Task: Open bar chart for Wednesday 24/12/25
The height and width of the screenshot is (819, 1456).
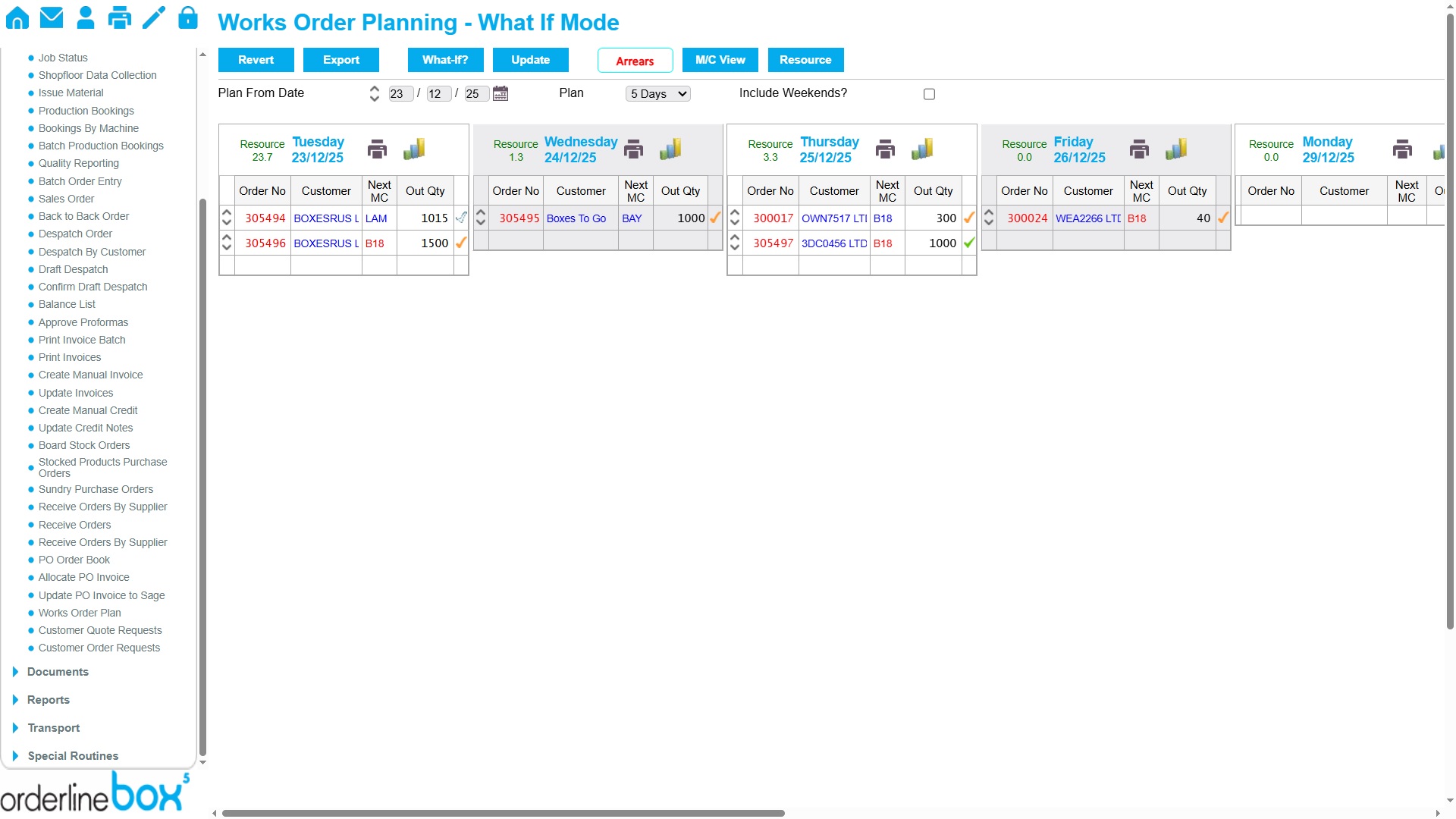Action: pyautogui.click(x=670, y=149)
